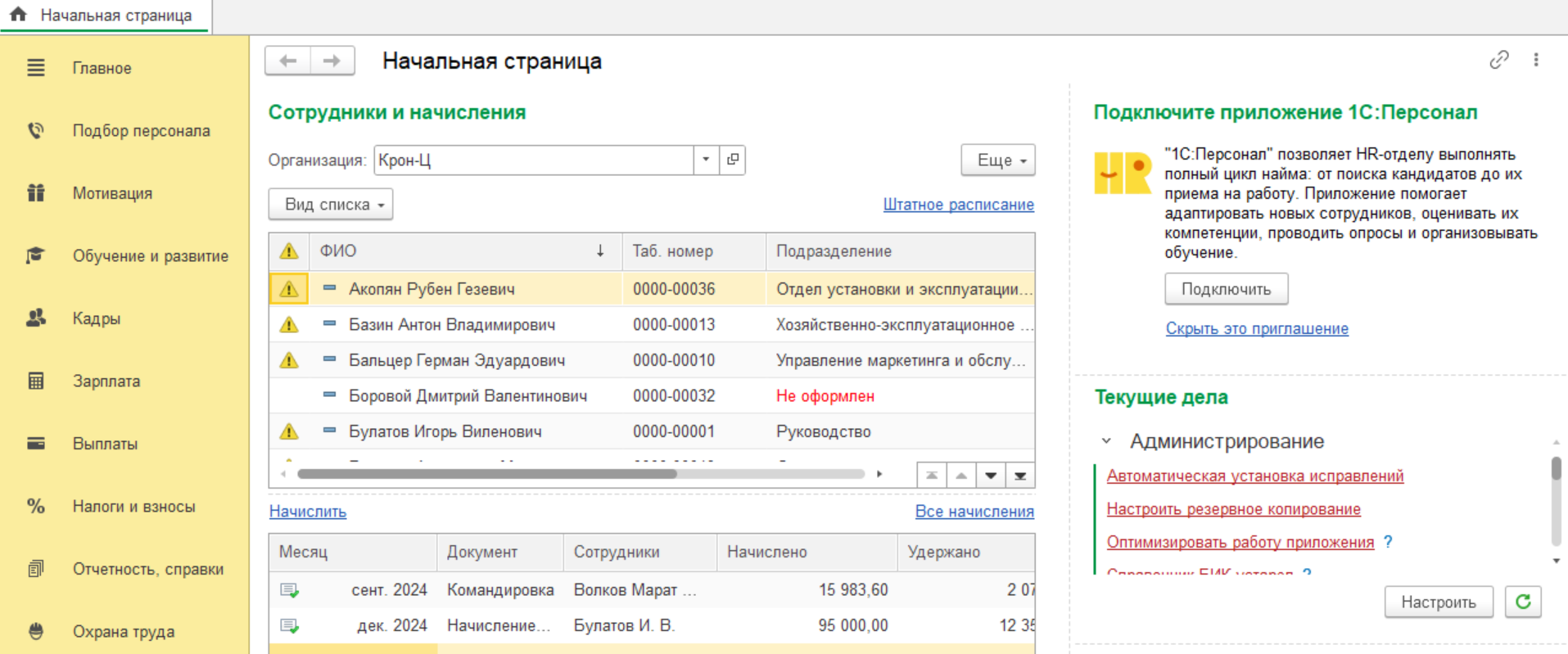Open the Зарплата section

click(106, 381)
